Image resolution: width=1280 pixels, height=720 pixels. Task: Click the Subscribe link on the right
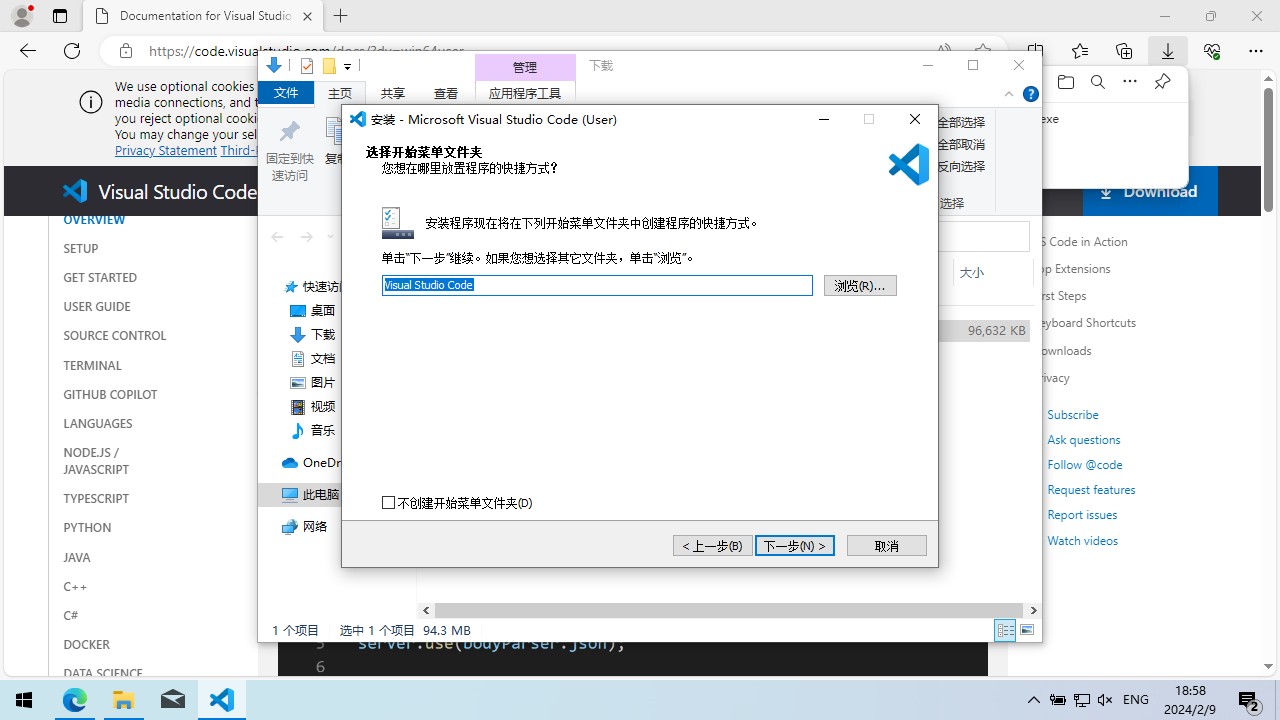pos(1073,414)
